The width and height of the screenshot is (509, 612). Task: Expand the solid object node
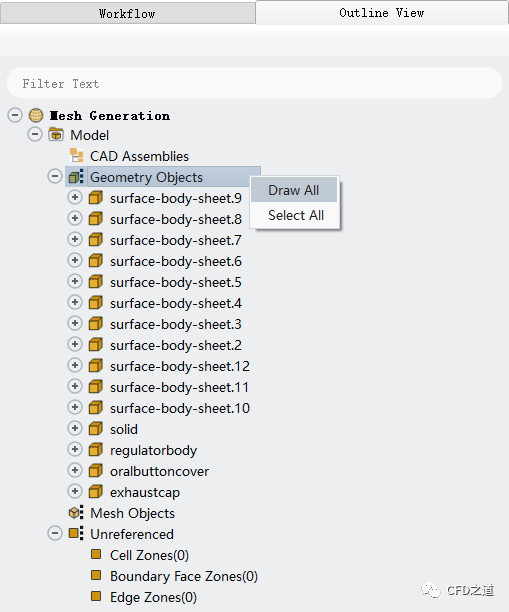tap(75, 429)
